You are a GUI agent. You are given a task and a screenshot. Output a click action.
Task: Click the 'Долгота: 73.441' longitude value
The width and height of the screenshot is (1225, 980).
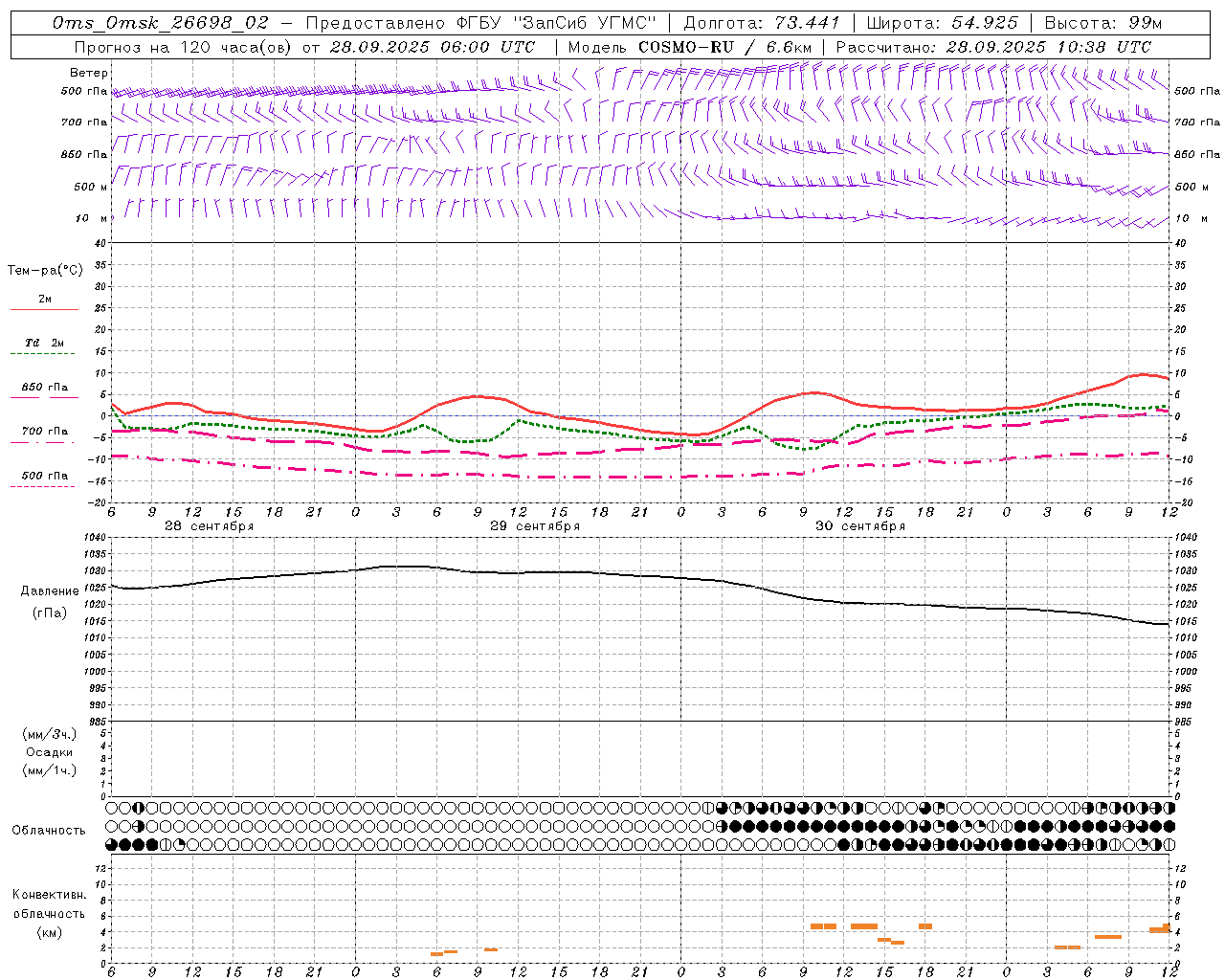tap(761, 23)
